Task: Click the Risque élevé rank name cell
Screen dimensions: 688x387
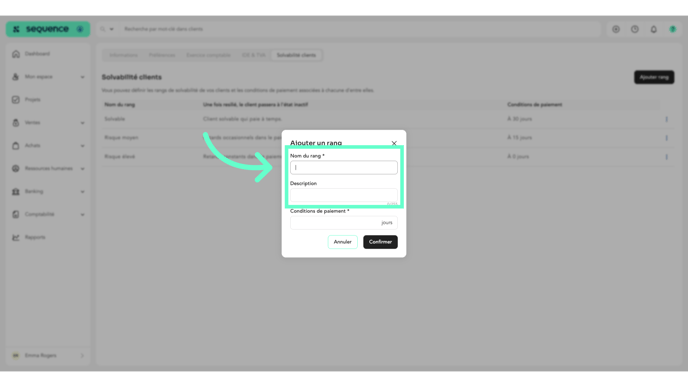Action: click(x=120, y=157)
